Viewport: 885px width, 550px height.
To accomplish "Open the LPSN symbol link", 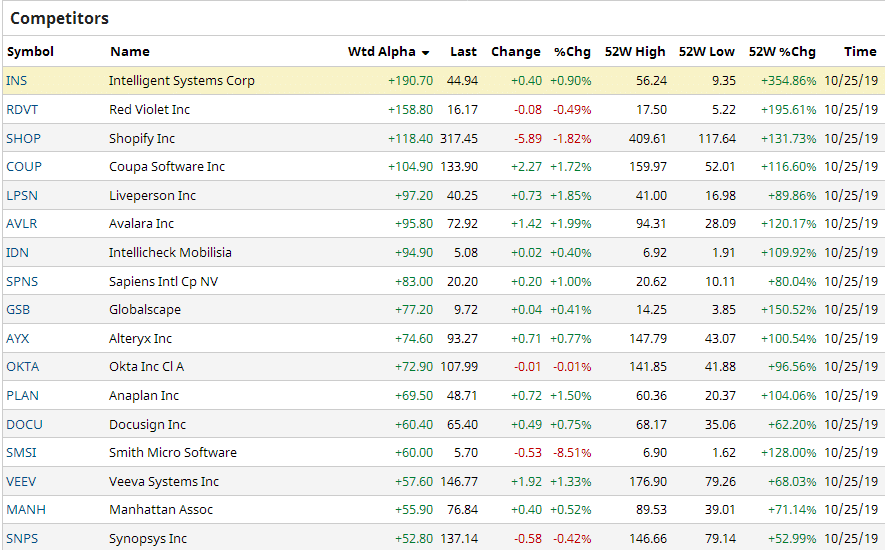I will [22, 196].
